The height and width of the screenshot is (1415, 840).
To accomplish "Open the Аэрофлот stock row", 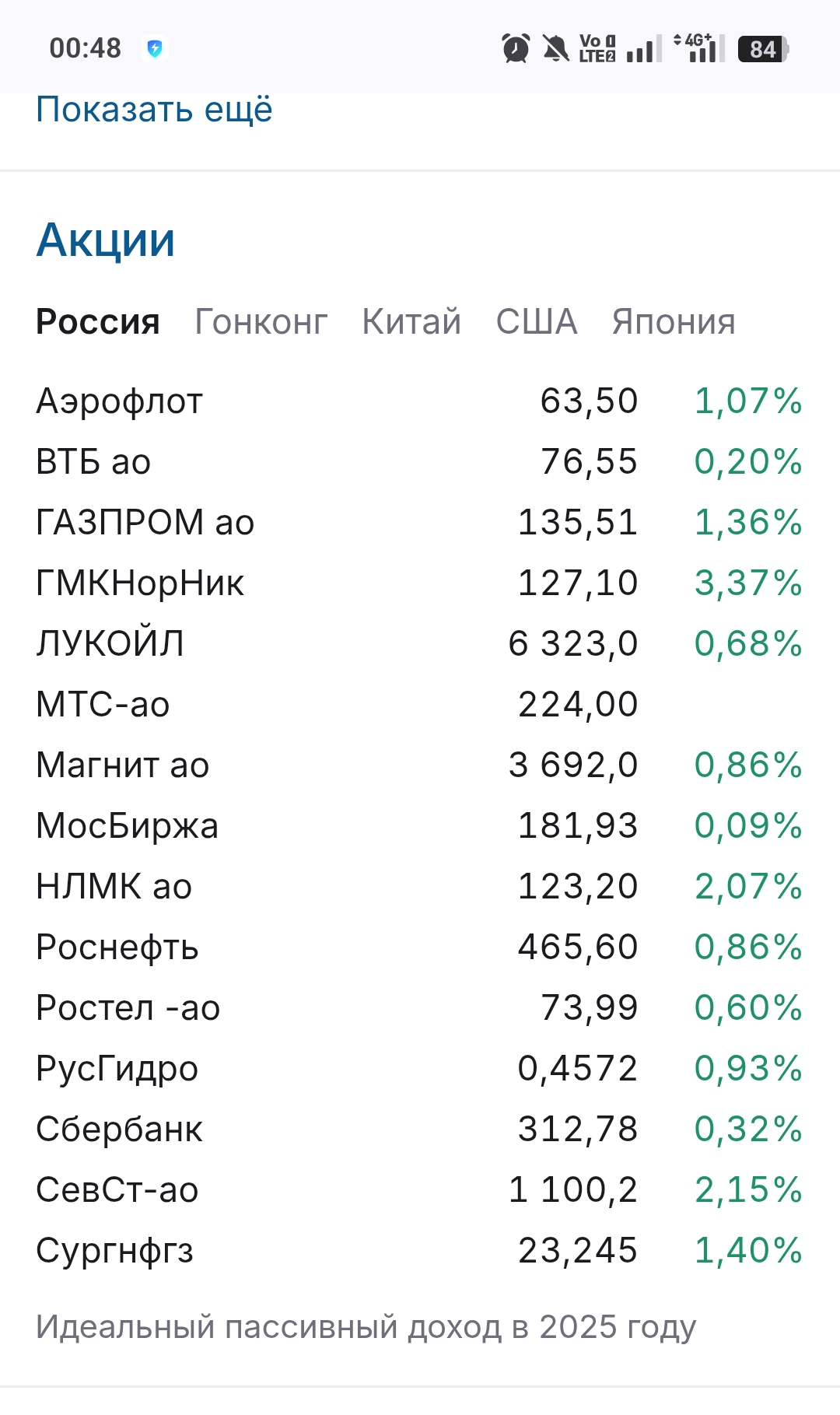I will point(120,401).
